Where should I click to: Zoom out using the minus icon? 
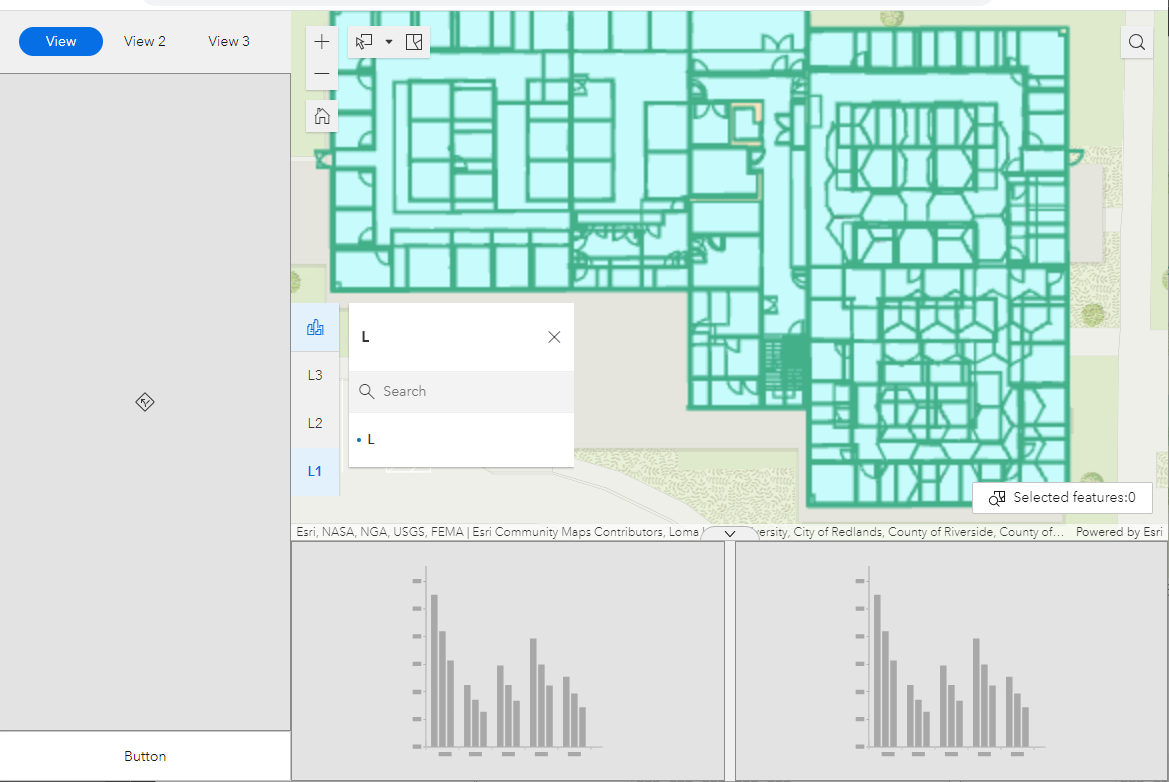[x=321, y=73]
